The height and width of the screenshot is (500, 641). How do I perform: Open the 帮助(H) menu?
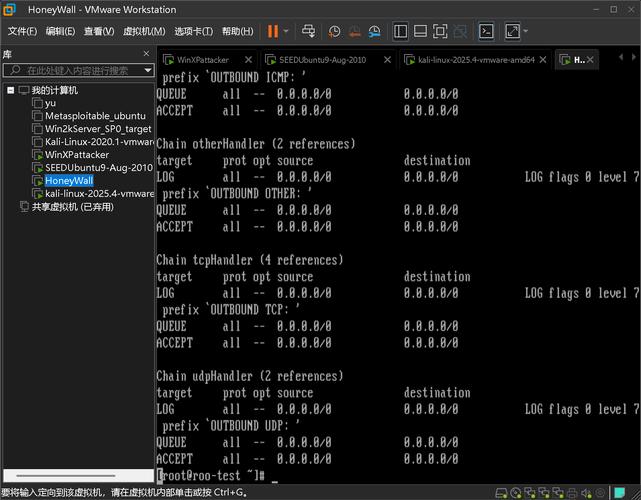[238, 31]
